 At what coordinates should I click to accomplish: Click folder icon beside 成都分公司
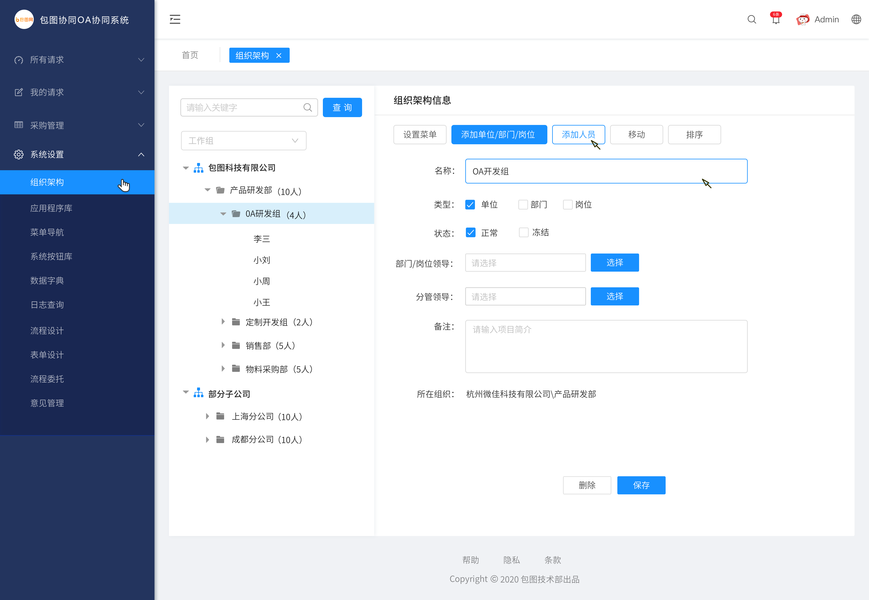[x=220, y=439]
